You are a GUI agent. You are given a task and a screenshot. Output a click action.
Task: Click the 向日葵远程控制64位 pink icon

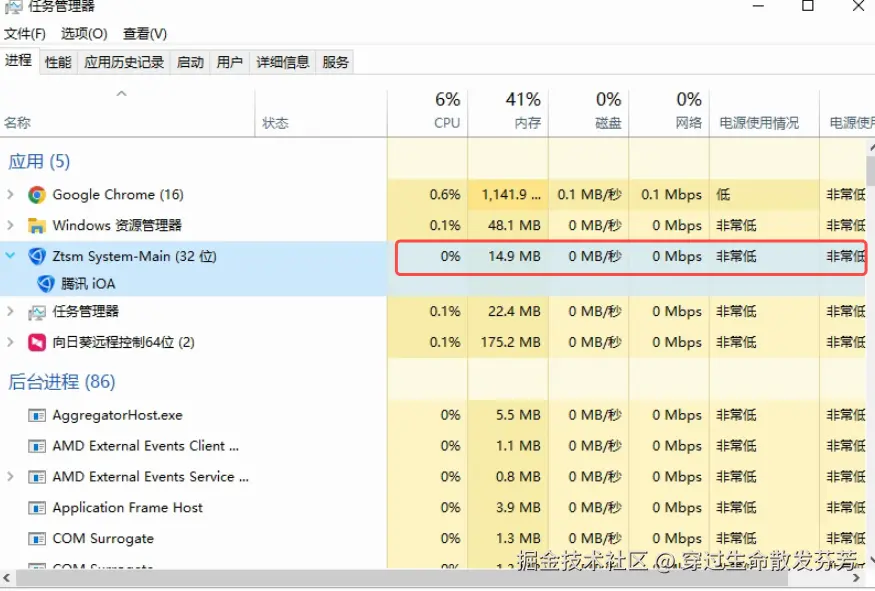tap(37, 342)
